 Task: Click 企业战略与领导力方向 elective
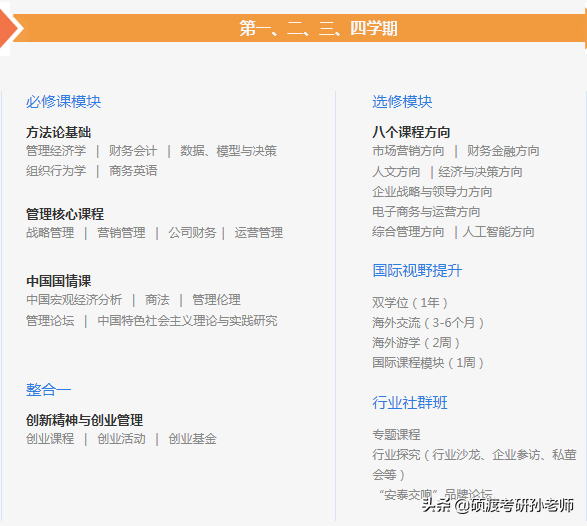click(x=432, y=192)
